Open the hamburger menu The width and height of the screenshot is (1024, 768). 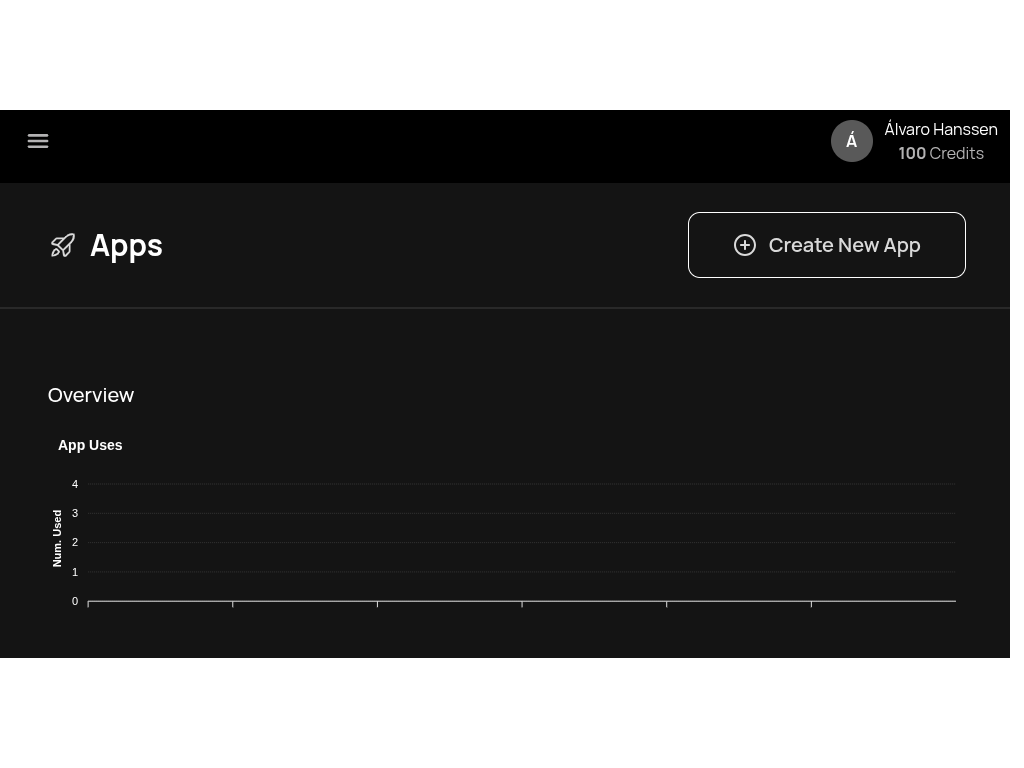(38, 141)
